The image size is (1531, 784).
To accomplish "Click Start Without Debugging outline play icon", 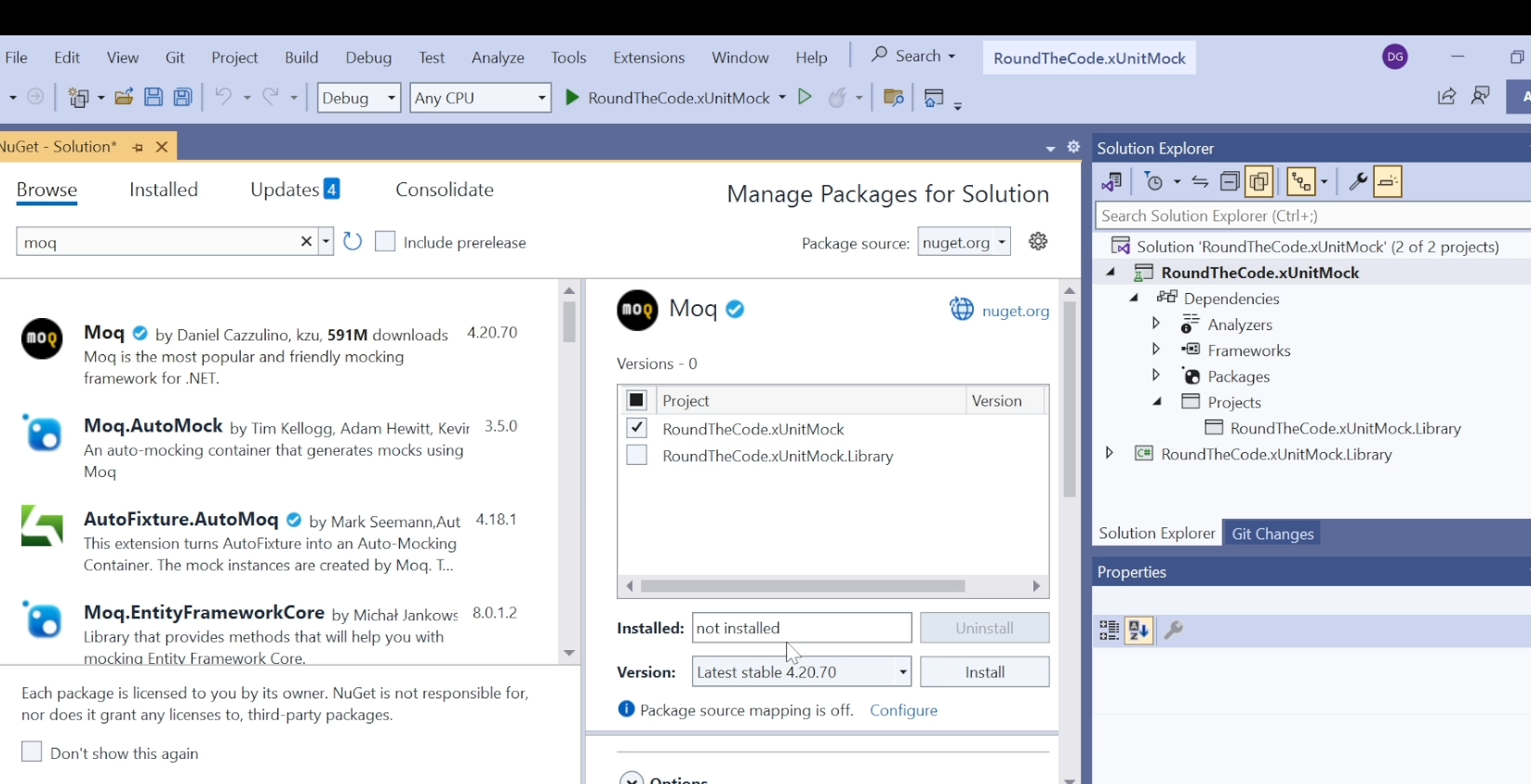I will click(805, 97).
